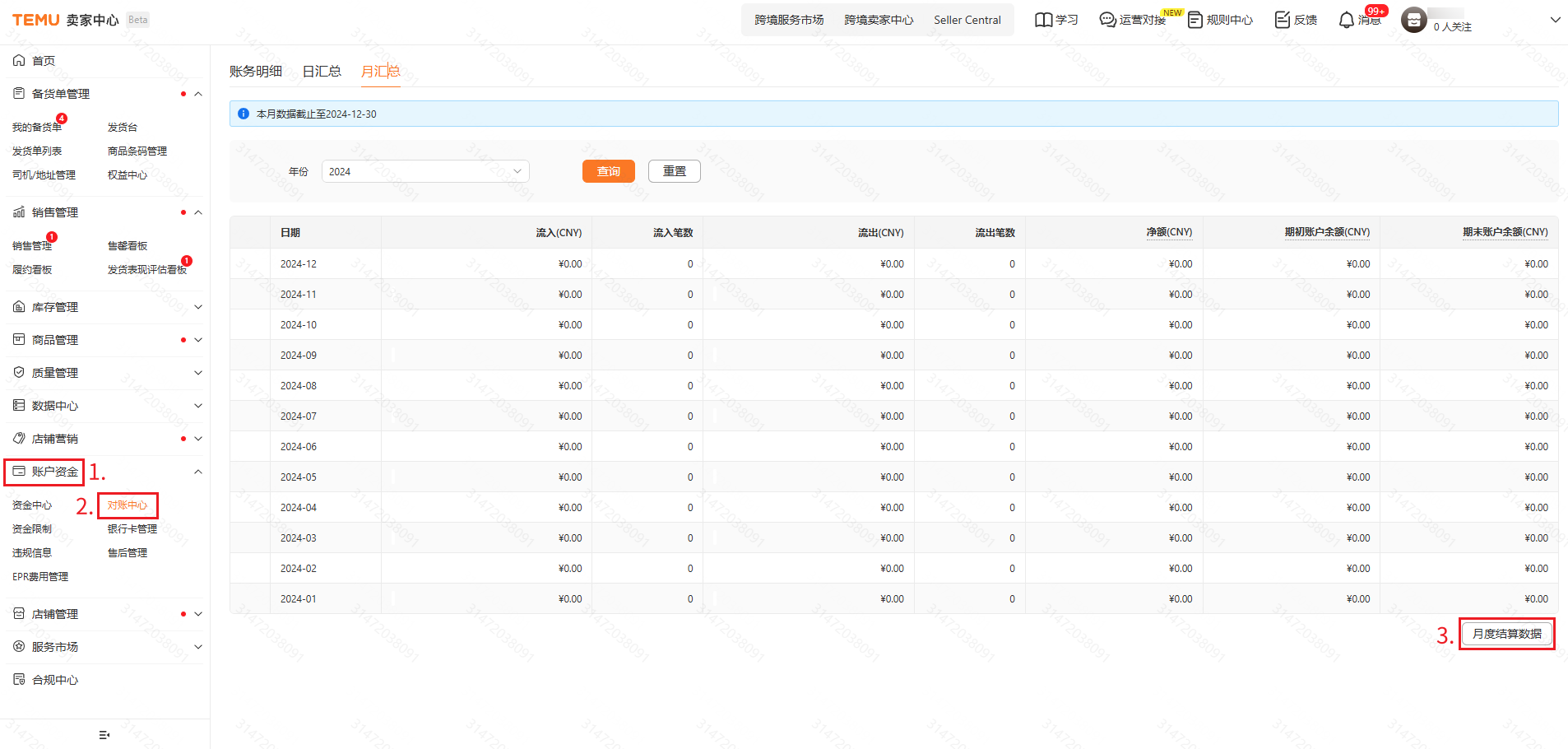Click the orange 查询 button
Screen dimensions: 1568x749
pos(608,171)
